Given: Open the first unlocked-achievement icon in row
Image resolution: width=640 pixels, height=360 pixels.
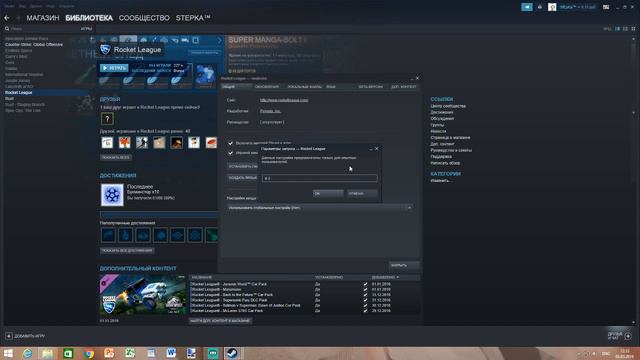Looking at the screenshot, I should (108, 235).
